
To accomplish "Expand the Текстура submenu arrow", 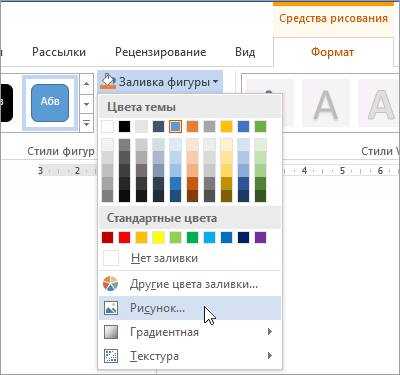I will [x=269, y=356].
